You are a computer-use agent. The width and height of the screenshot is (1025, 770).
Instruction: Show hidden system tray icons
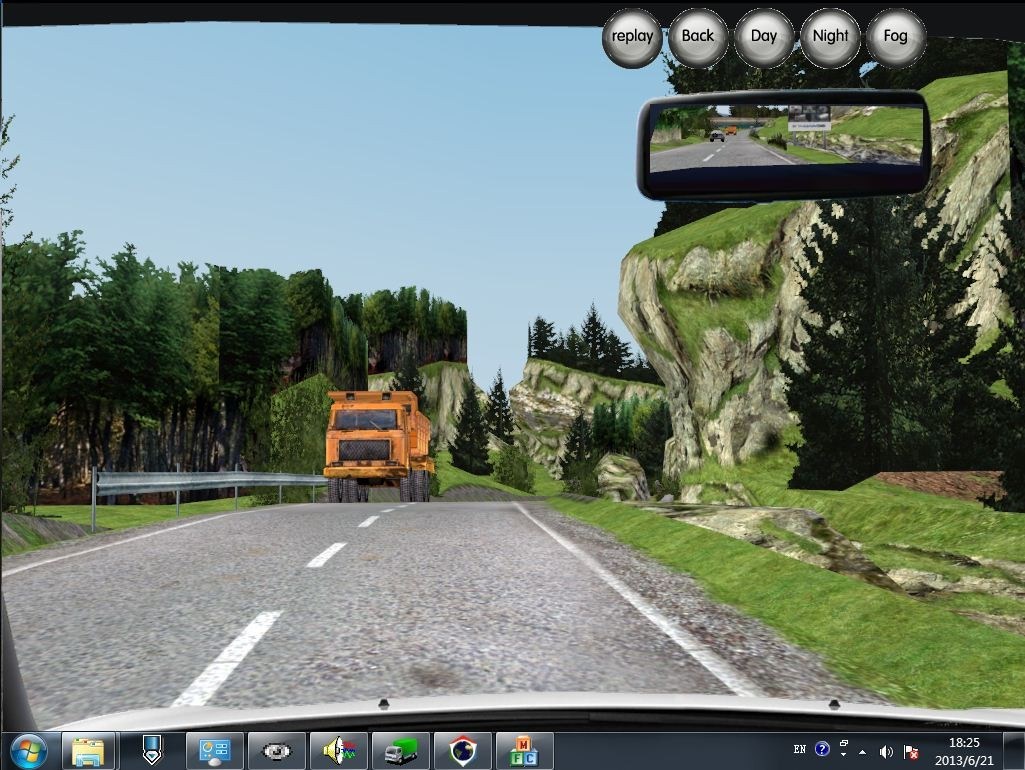(x=862, y=751)
